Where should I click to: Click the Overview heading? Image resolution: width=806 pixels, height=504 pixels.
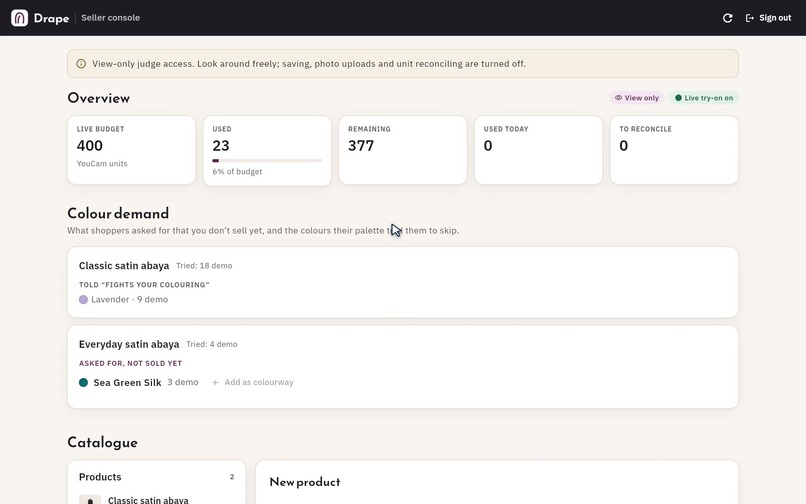[x=99, y=98]
